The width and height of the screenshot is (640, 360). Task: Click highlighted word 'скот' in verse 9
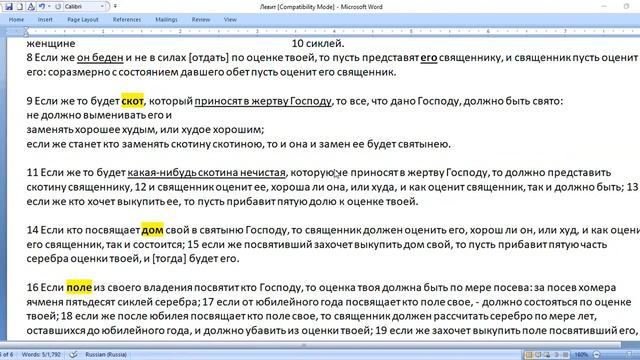pyautogui.click(x=133, y=101)
